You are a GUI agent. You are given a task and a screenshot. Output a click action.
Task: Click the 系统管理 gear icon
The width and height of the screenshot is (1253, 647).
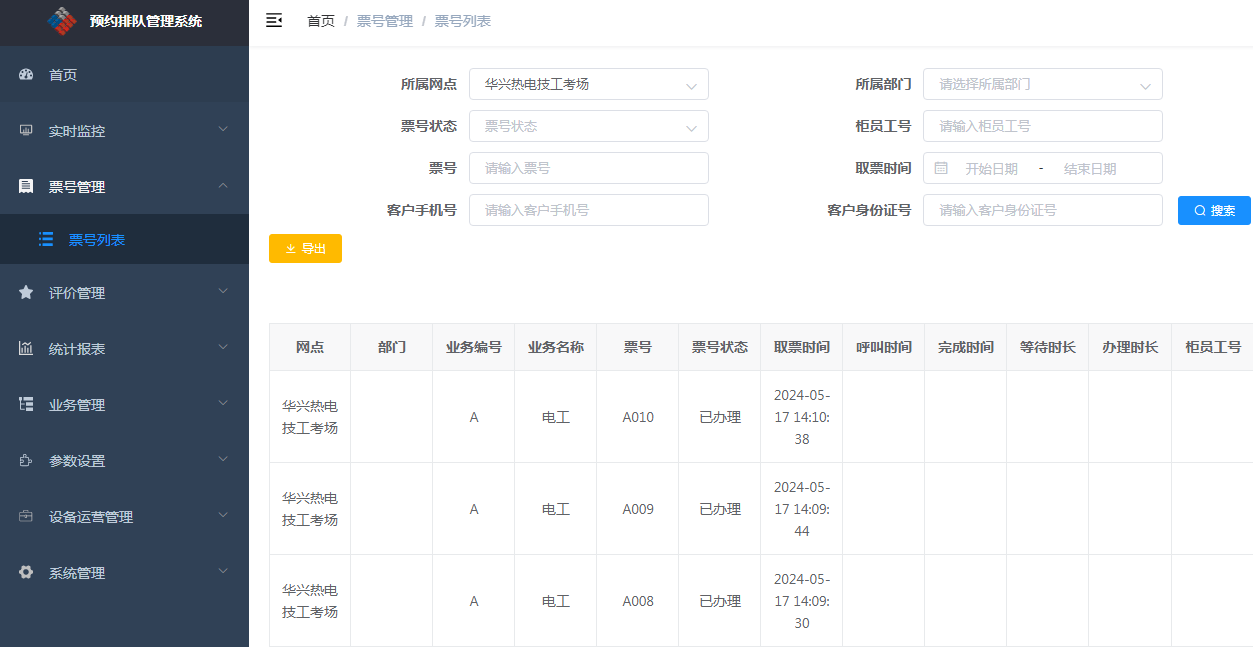tap(26, 573)
